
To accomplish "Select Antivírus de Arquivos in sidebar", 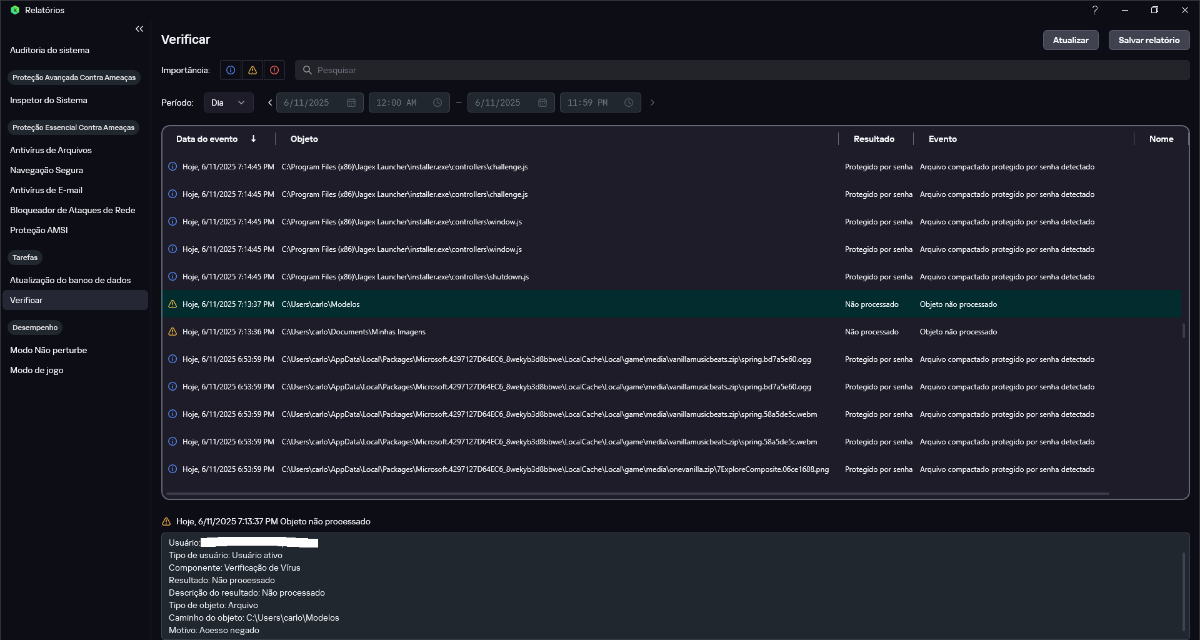I will point(51,150).
